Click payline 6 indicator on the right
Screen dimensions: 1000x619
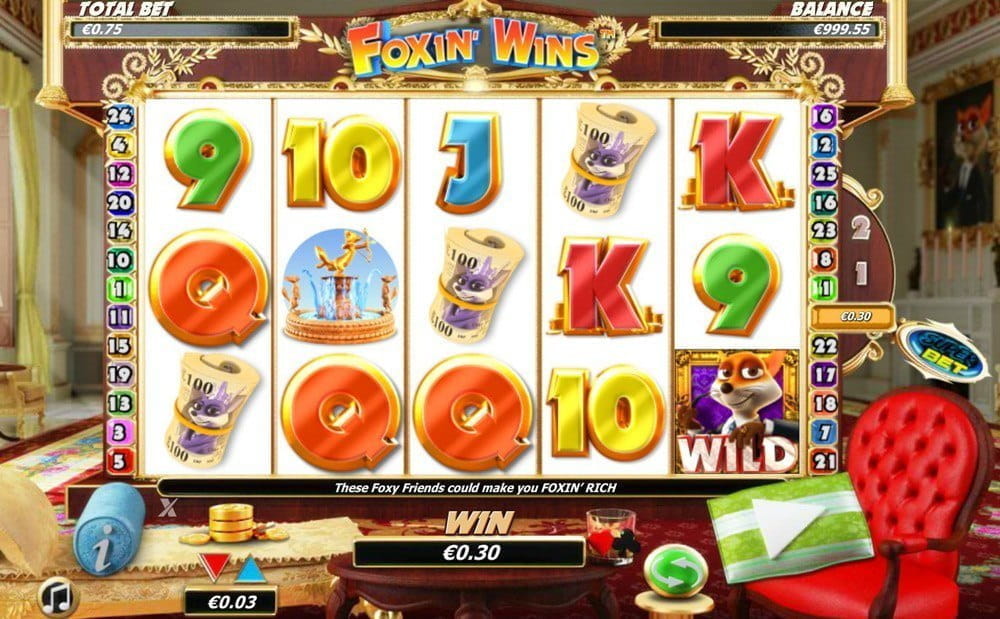[x=824, y=116]
